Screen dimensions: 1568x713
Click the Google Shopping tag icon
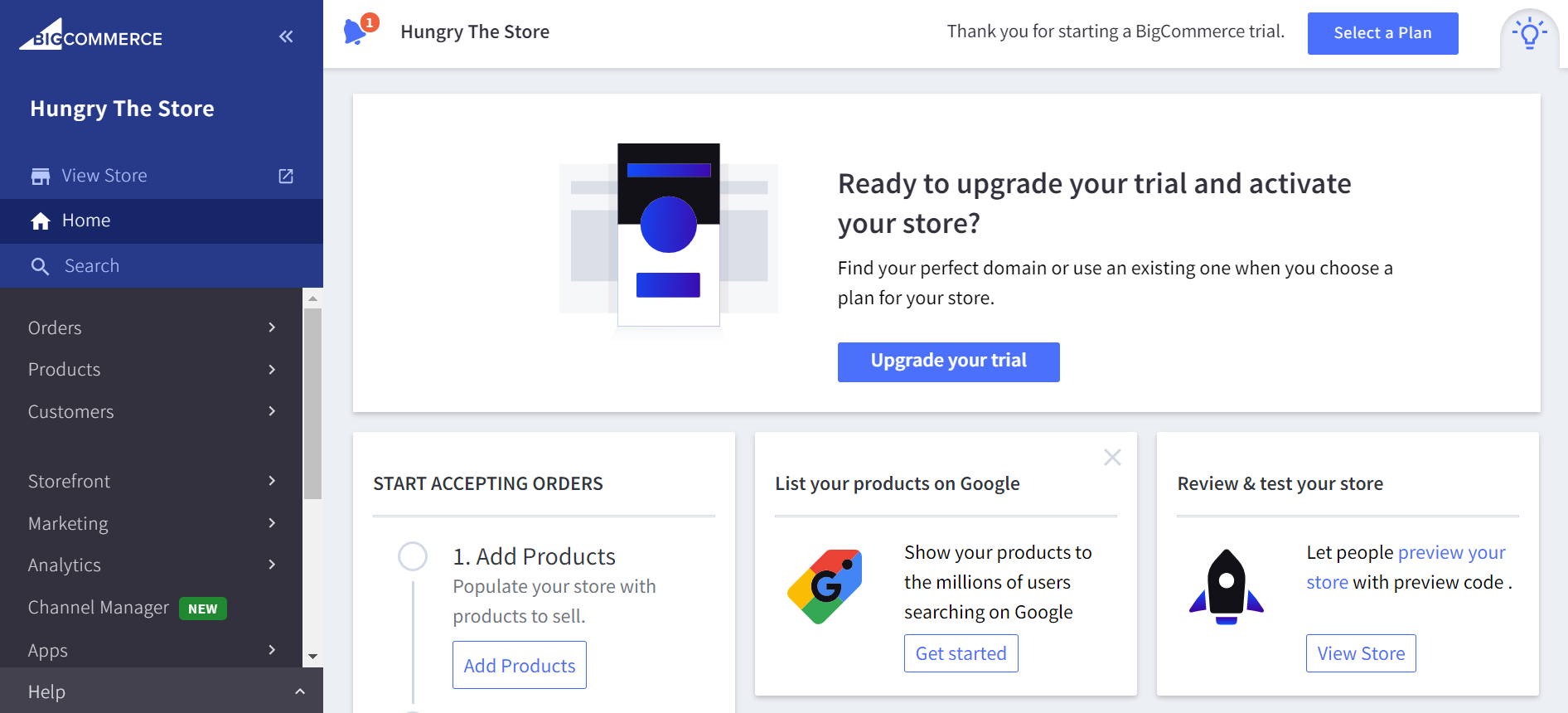coord(825,586)
